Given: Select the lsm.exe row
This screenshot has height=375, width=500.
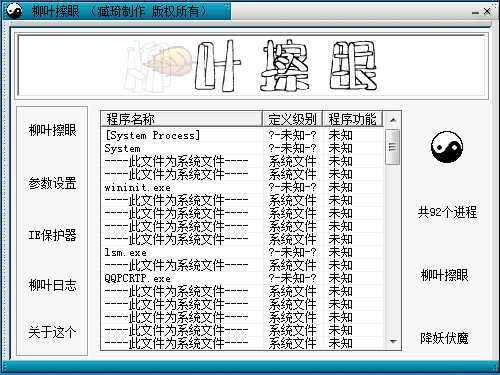Looking at the screenshot, I should coord(242,252).
